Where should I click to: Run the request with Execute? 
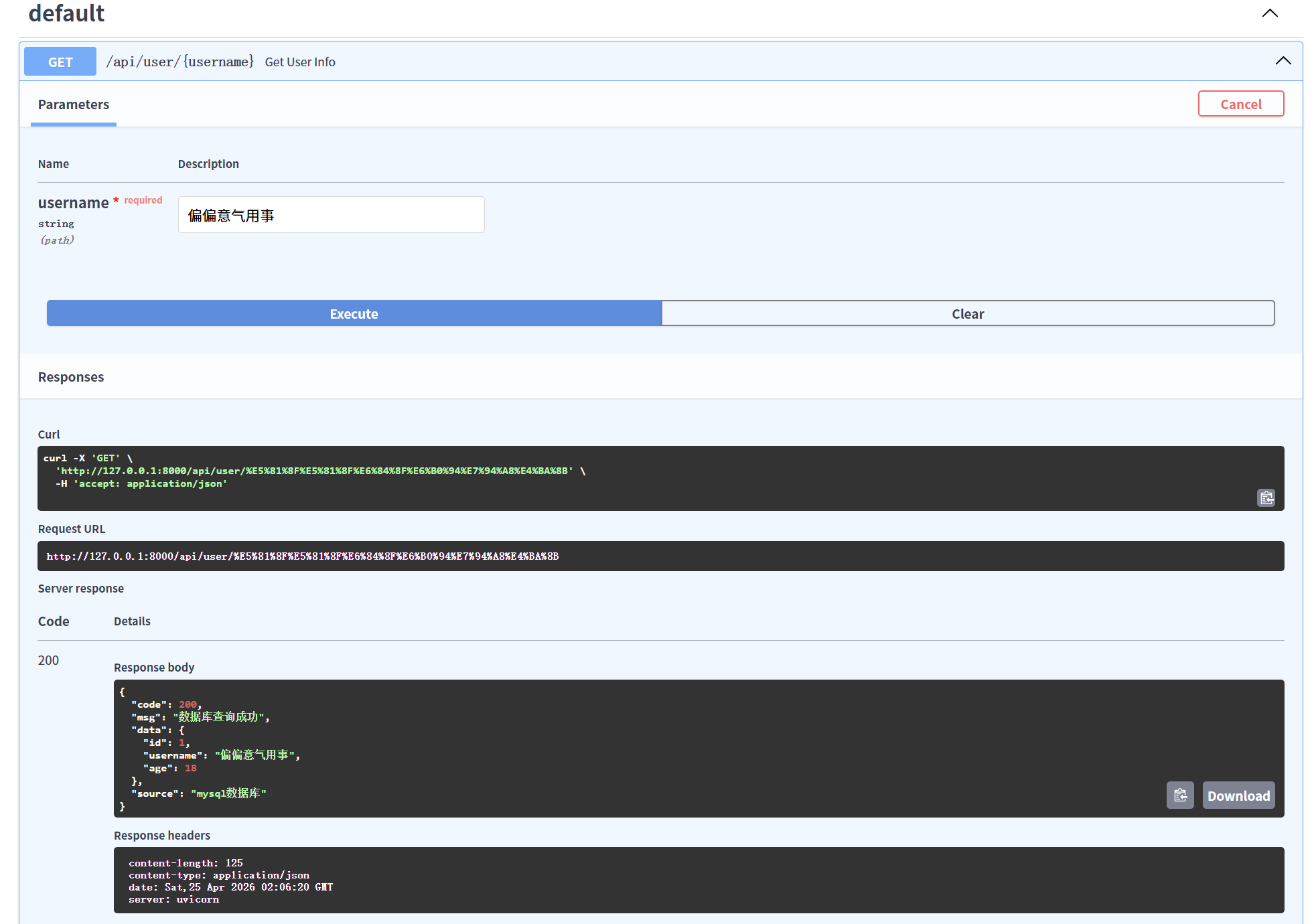point(354,313)
